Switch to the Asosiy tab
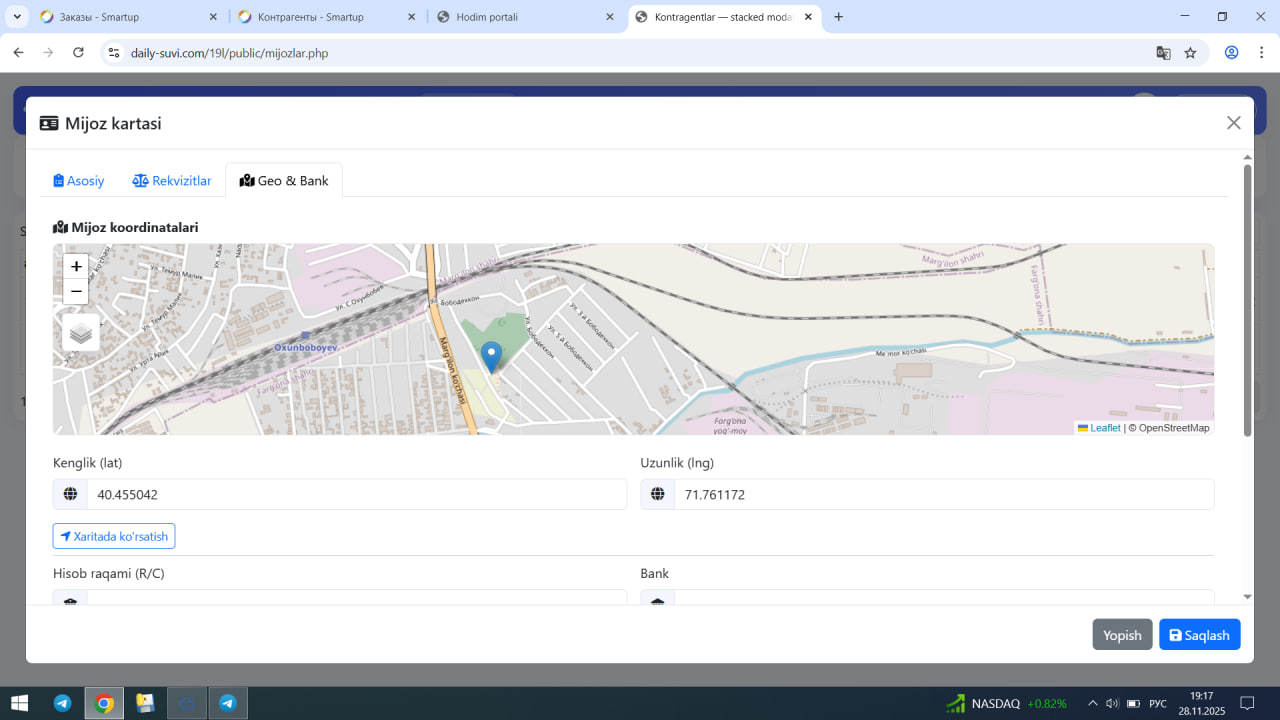Viewport: 1280px width, 720px height. (x=79, y=181)
